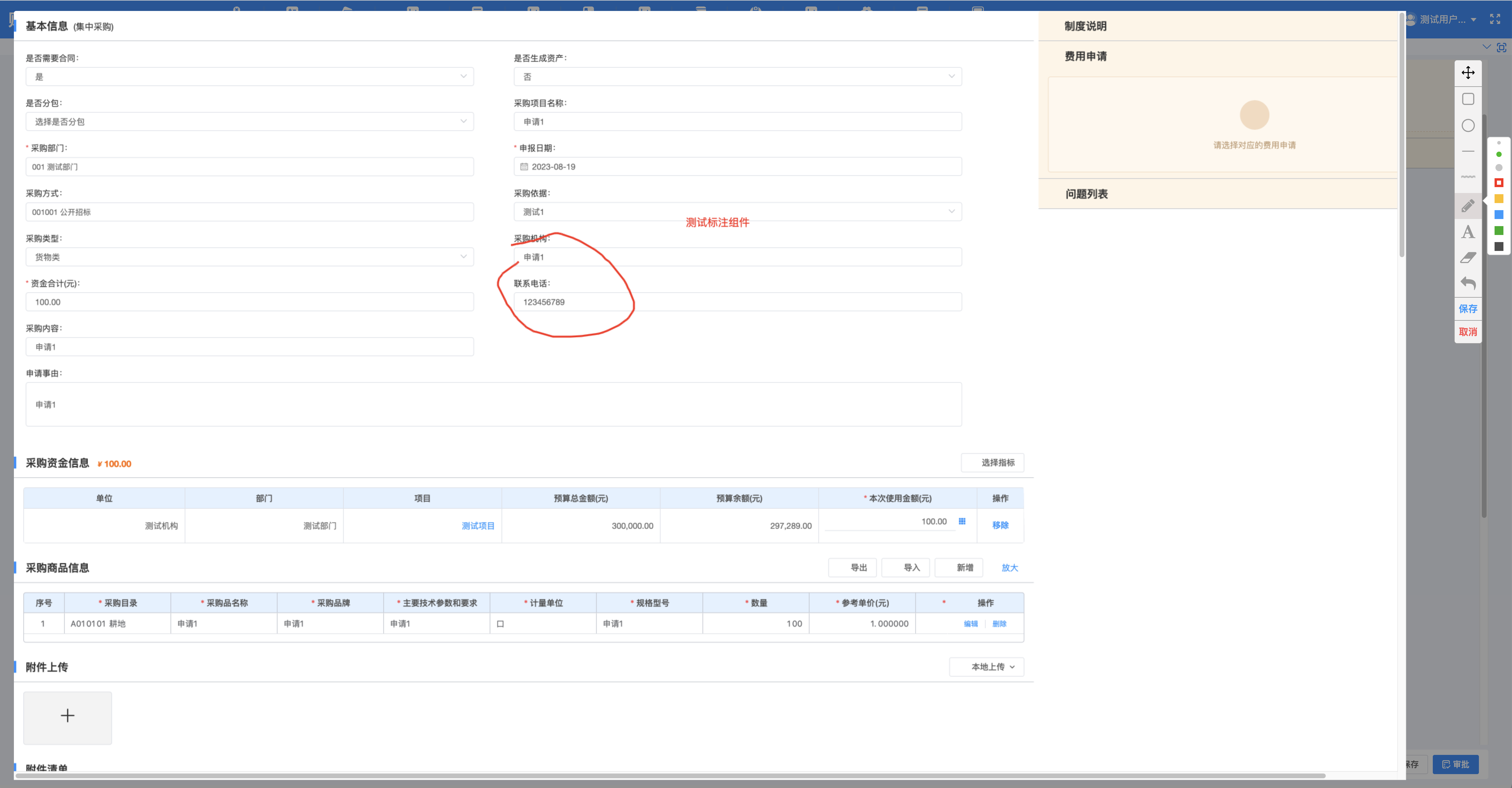Open the 是否生成资产 dropdown

[738, 76]
